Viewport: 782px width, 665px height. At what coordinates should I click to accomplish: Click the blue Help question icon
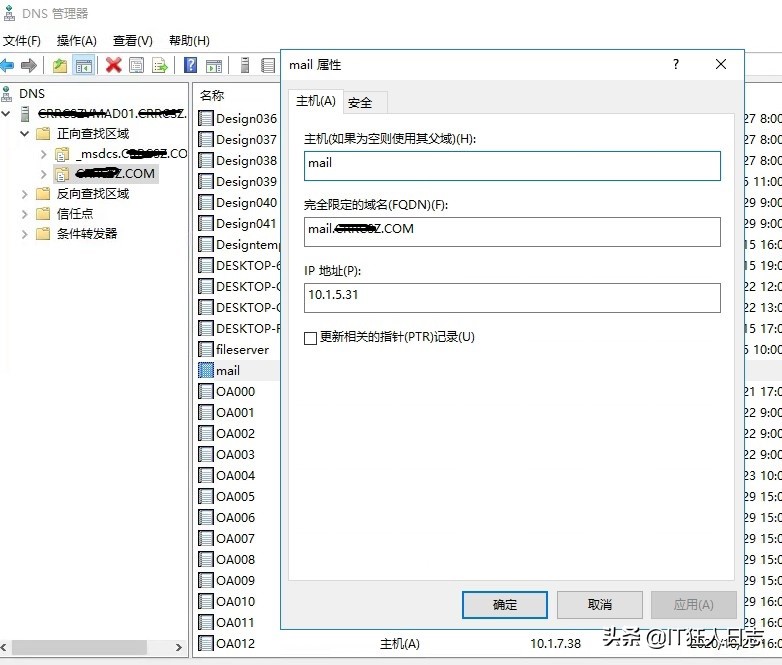(191, 65)
